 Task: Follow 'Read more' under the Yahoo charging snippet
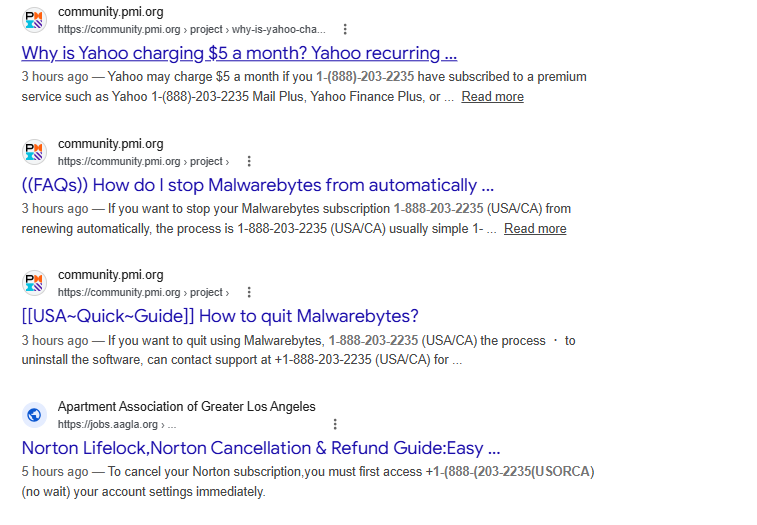coord(492,97)
